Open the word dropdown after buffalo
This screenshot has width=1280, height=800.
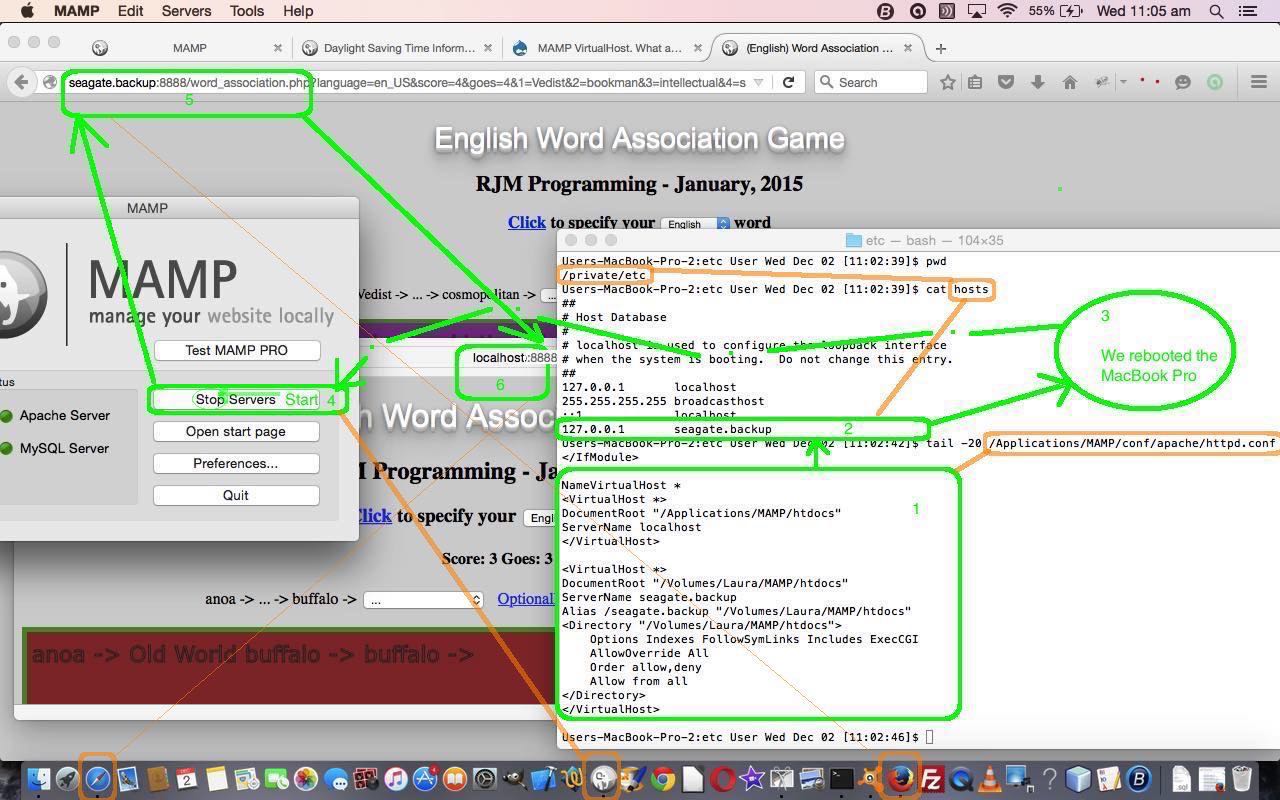(423, 600)
